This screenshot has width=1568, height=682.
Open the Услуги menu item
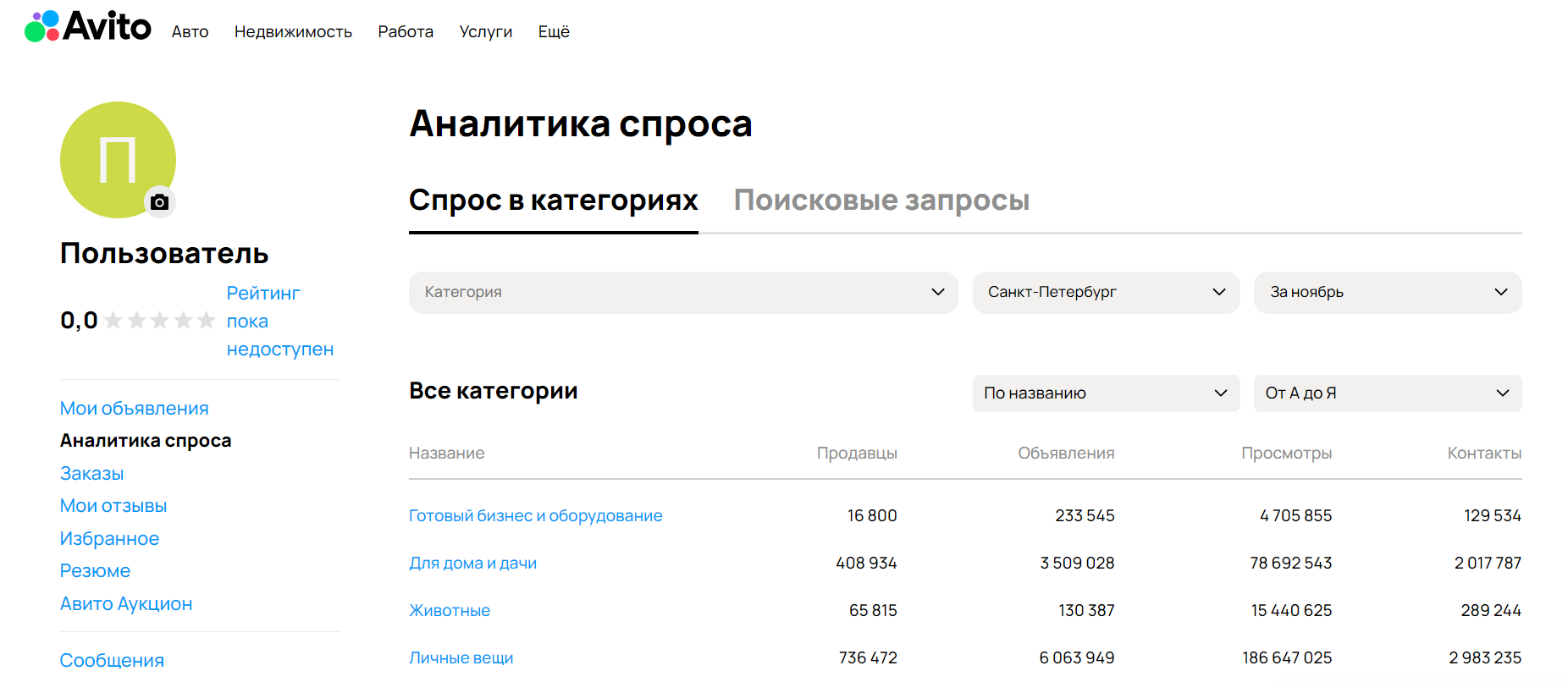(x=486, y=31)
